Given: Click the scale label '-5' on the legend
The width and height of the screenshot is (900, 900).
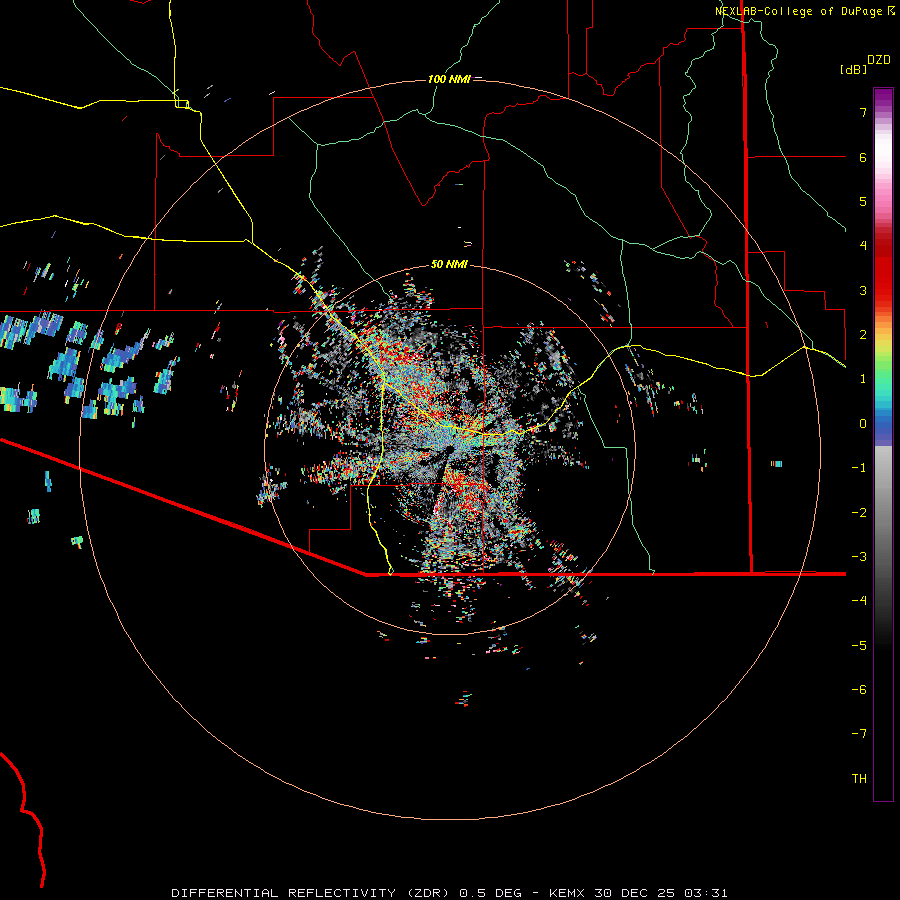Looking at the screenshot, I should pyautogui.click(x=859, y=645).
